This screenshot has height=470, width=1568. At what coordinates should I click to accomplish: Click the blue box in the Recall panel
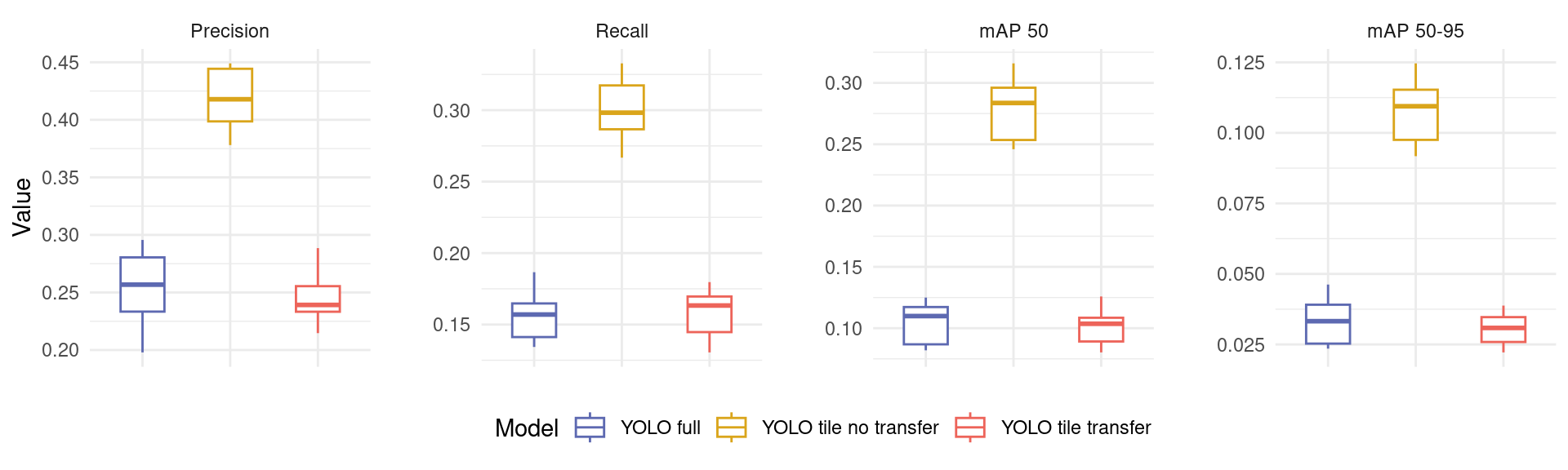[534, 320]
